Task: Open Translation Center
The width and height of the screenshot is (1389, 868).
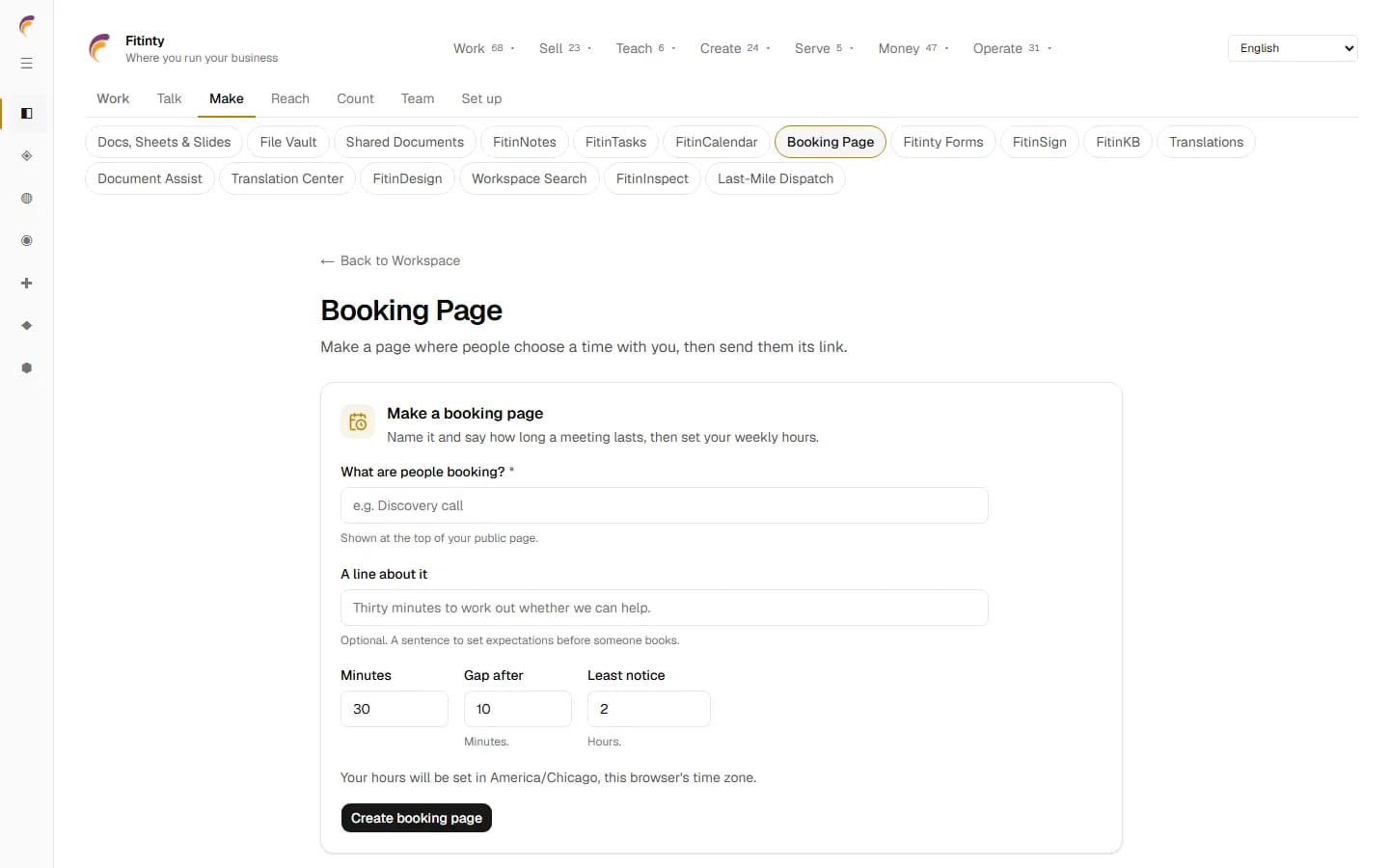Action: (x=287, y=178)
